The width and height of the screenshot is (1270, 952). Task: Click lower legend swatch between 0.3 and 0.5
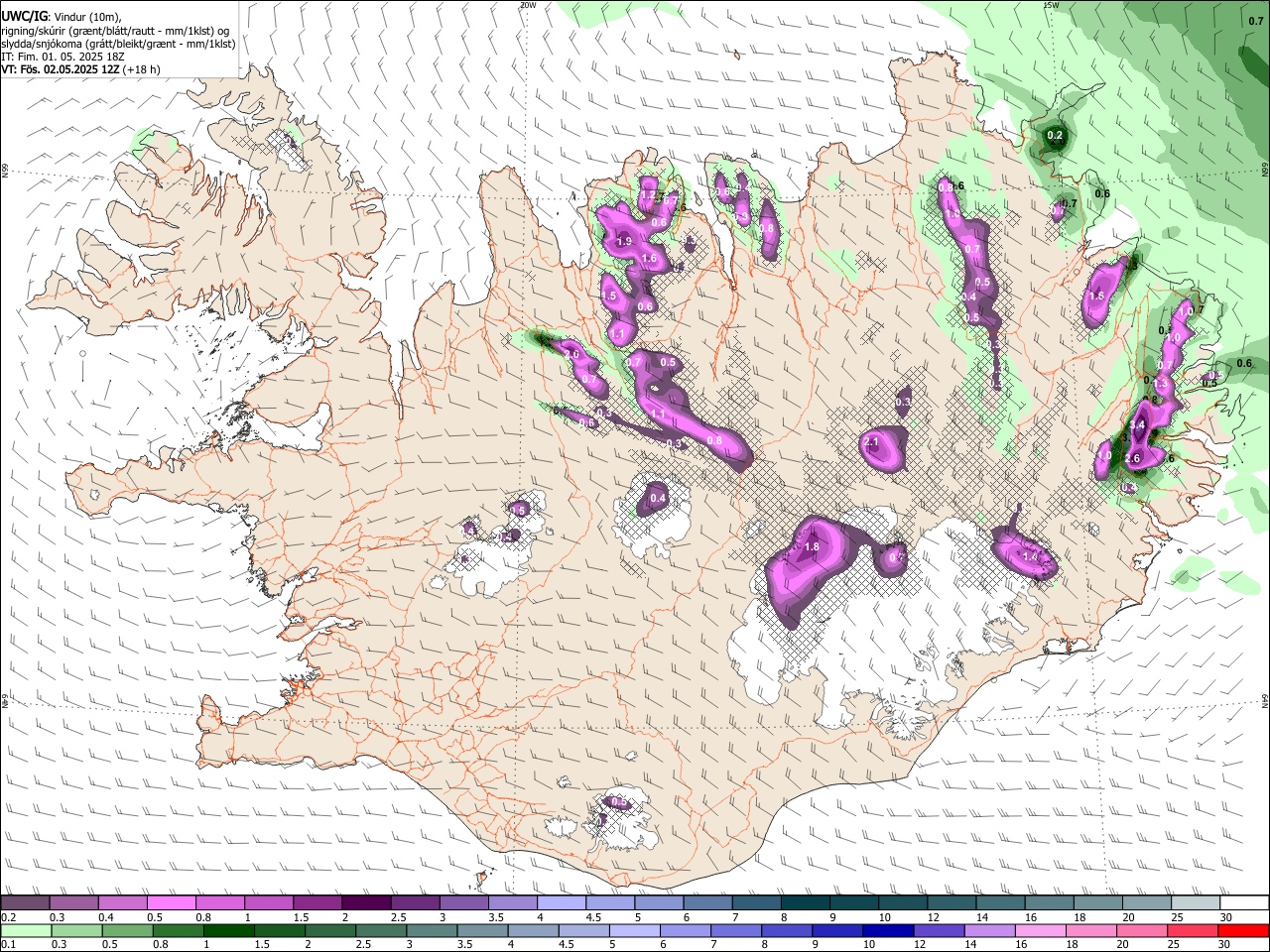tap(76, 930)
